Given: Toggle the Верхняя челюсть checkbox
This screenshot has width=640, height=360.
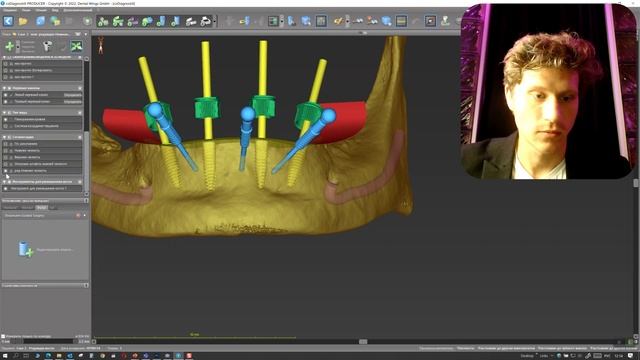Looking at the screenshot, I should pos(6,157).
